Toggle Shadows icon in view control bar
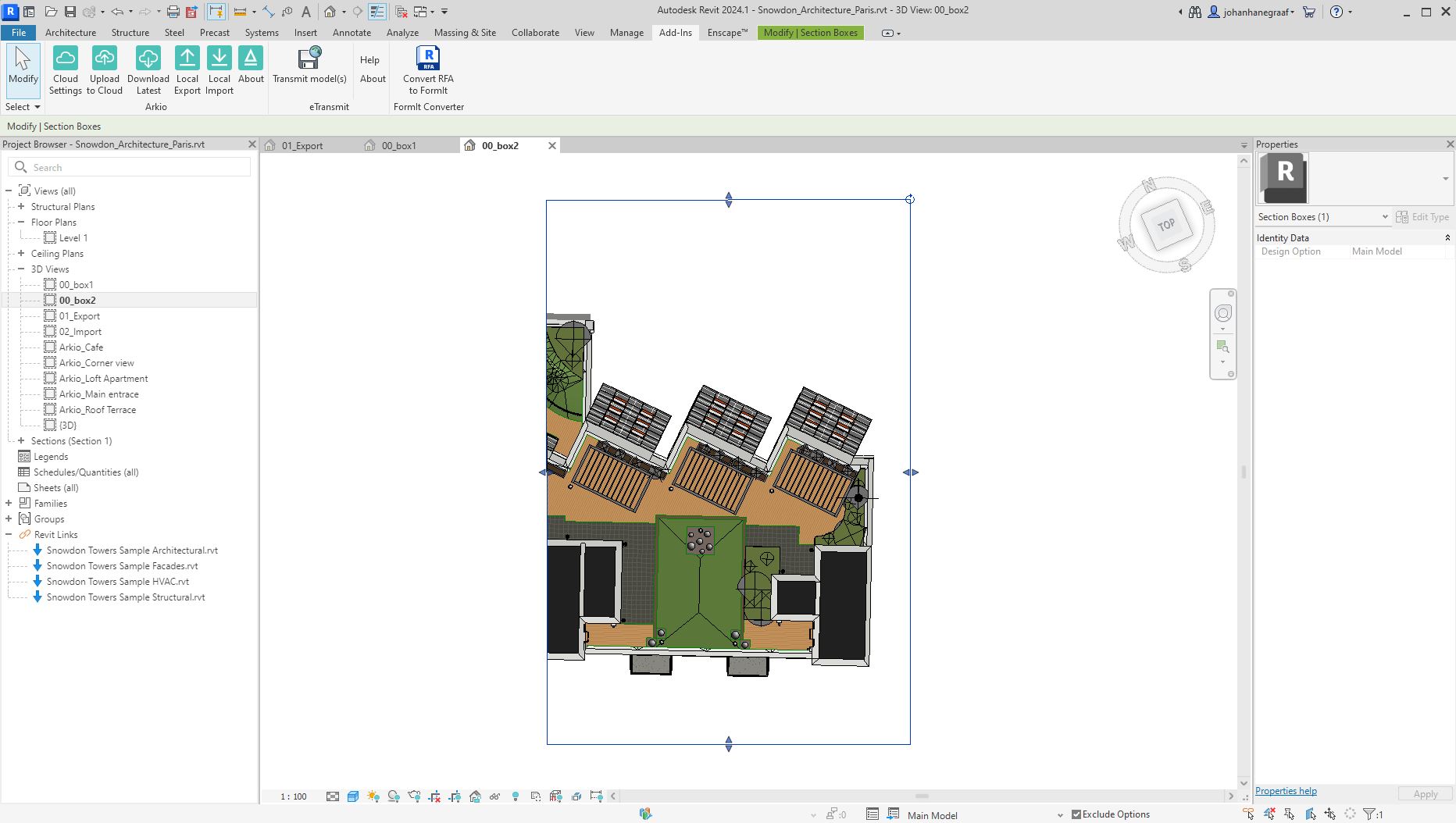The image size is (1456, 823). pos(394,796)
